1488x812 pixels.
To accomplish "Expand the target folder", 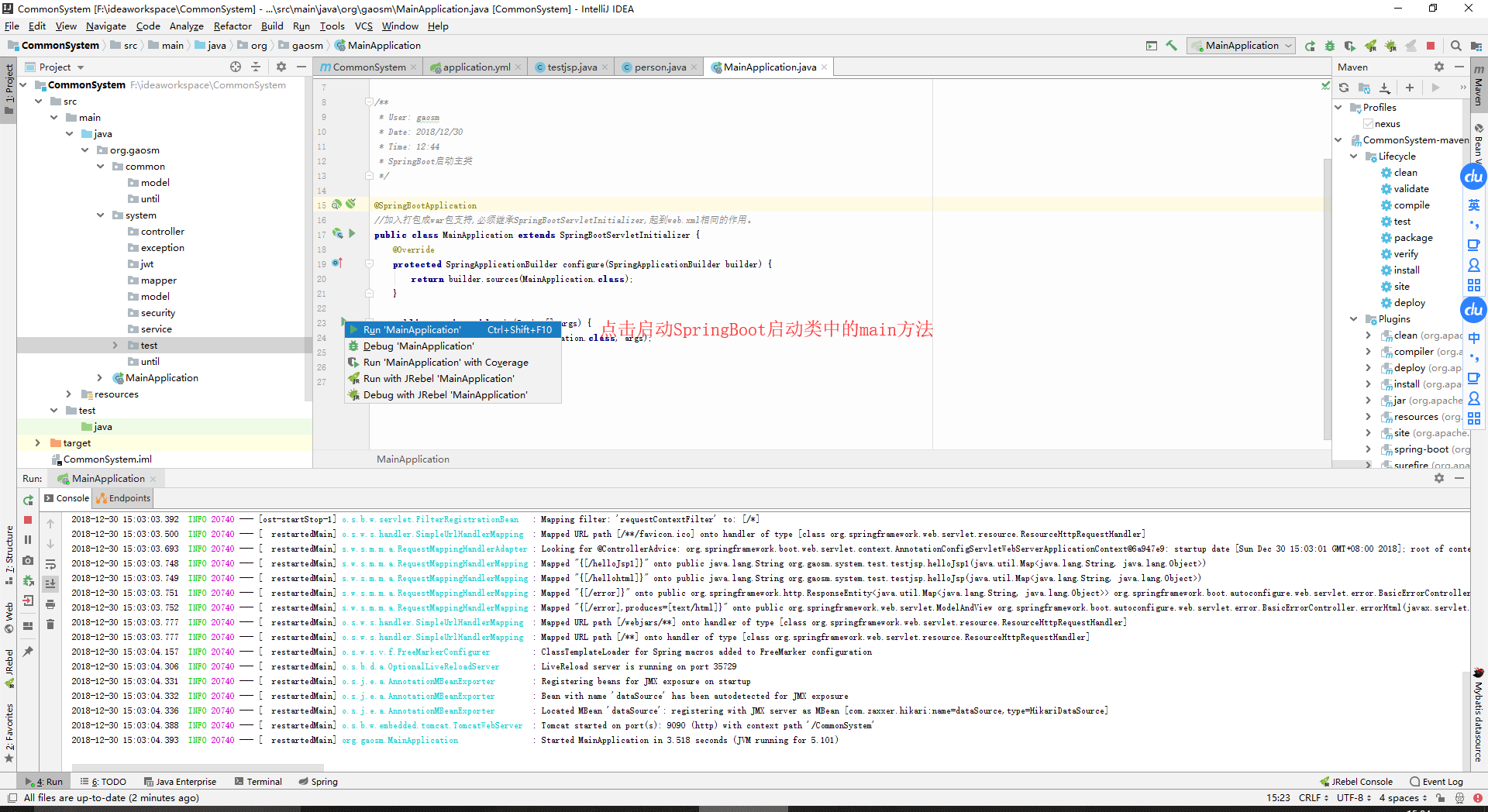I will click(37, 443).
